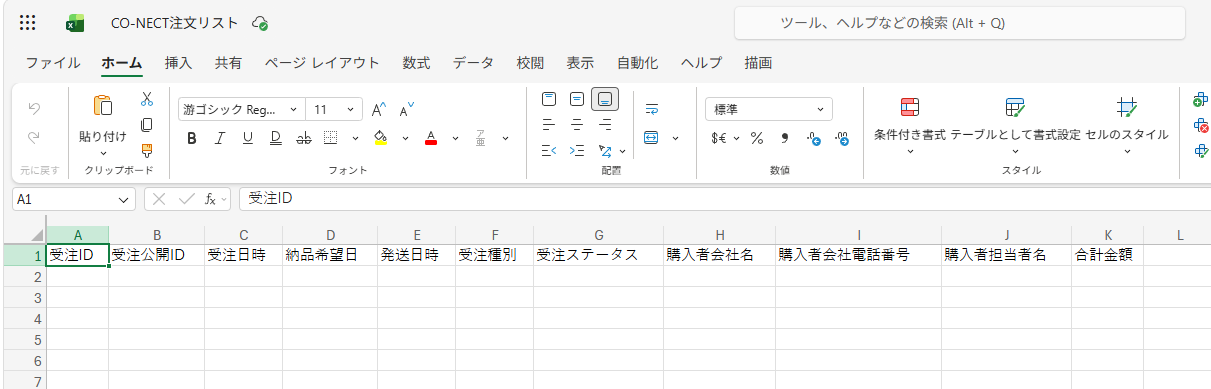Open the font name dropdown

(x=293, y=110)
